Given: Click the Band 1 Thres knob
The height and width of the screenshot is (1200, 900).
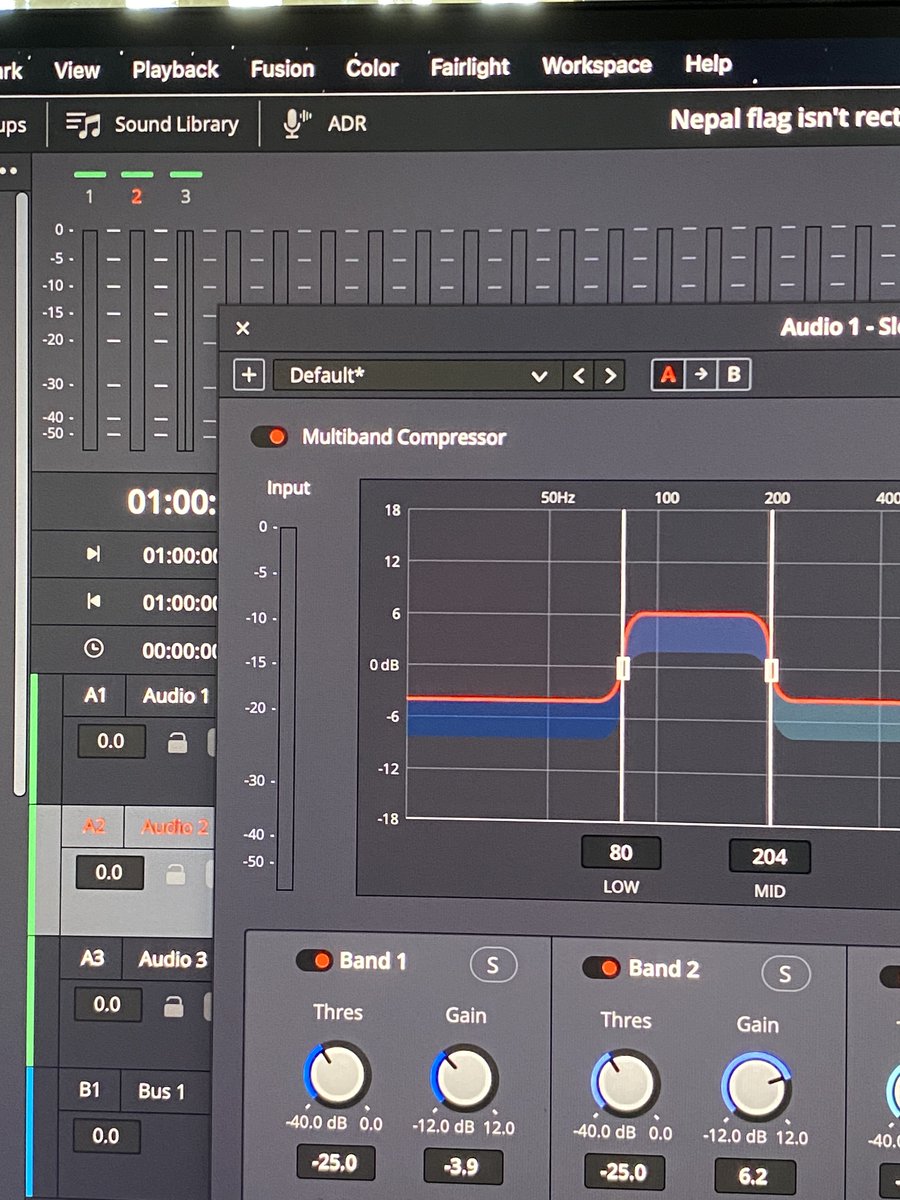Looking at the screenshot, I should 337,1075.
